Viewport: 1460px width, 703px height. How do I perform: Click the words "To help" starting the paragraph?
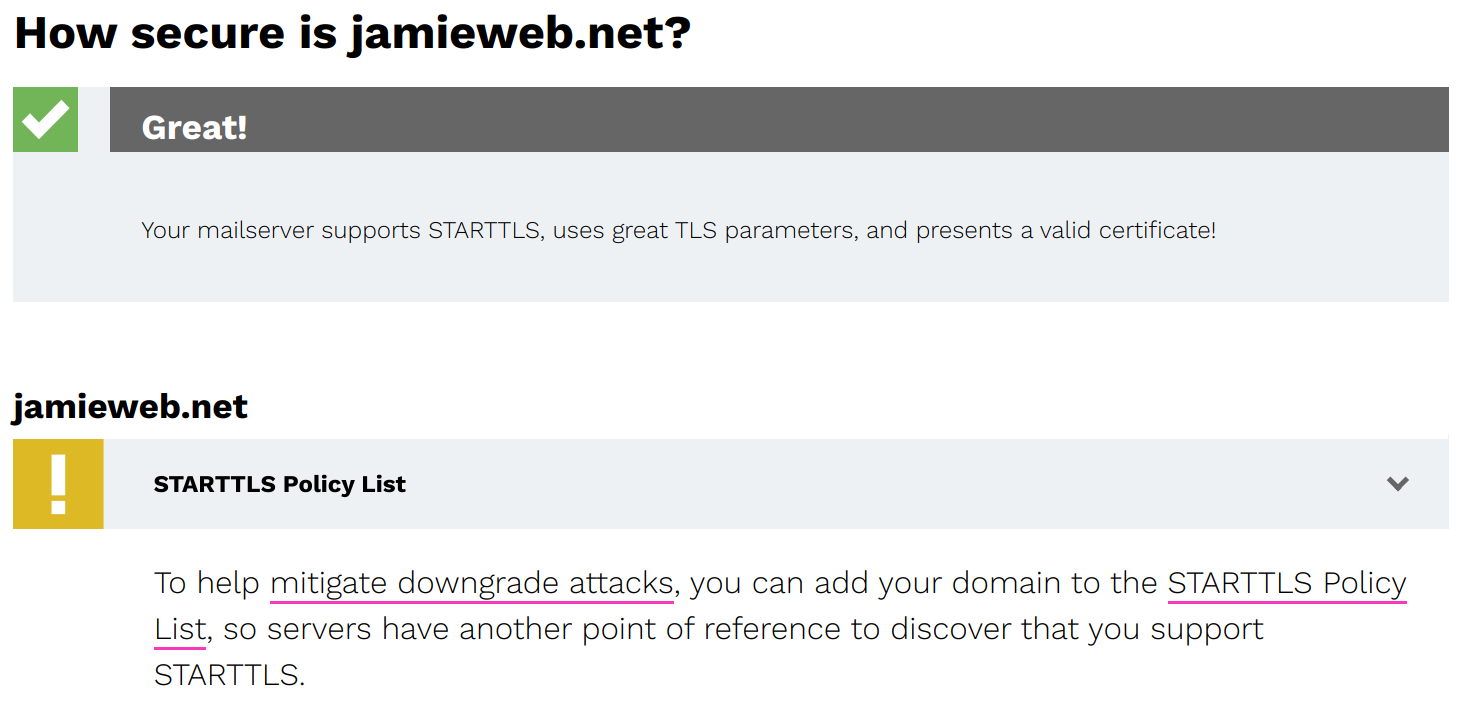coord(207,582)
